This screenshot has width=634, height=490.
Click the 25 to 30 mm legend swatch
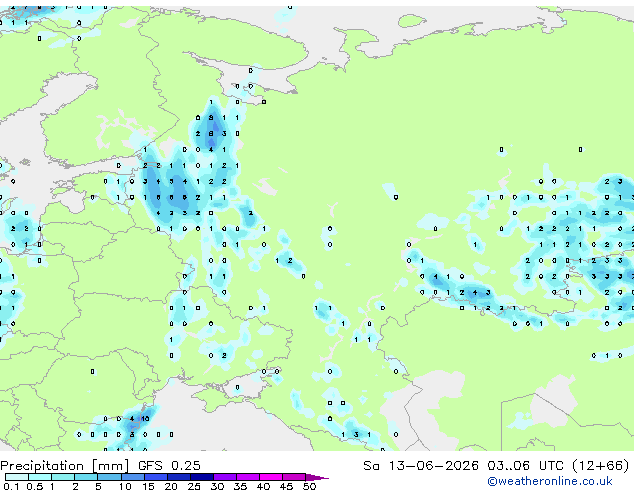[202, 477]
